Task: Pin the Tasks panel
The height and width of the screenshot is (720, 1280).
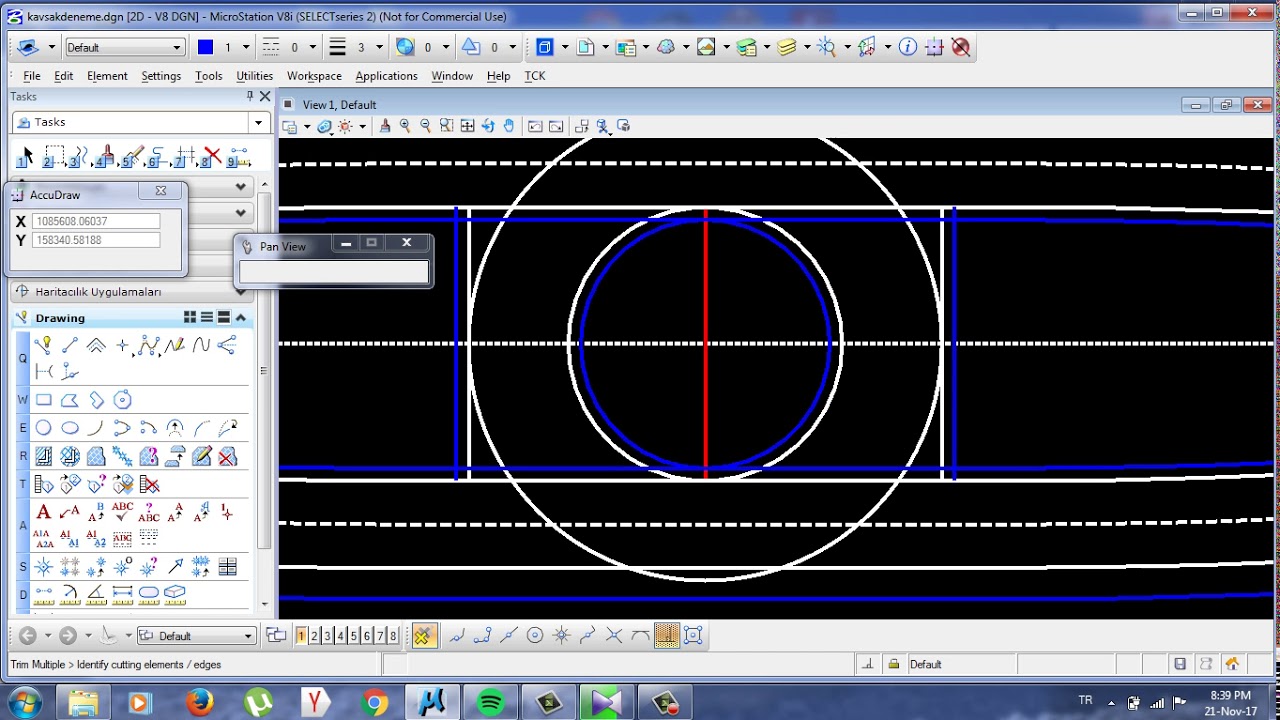Action: [x=250, y=96]
